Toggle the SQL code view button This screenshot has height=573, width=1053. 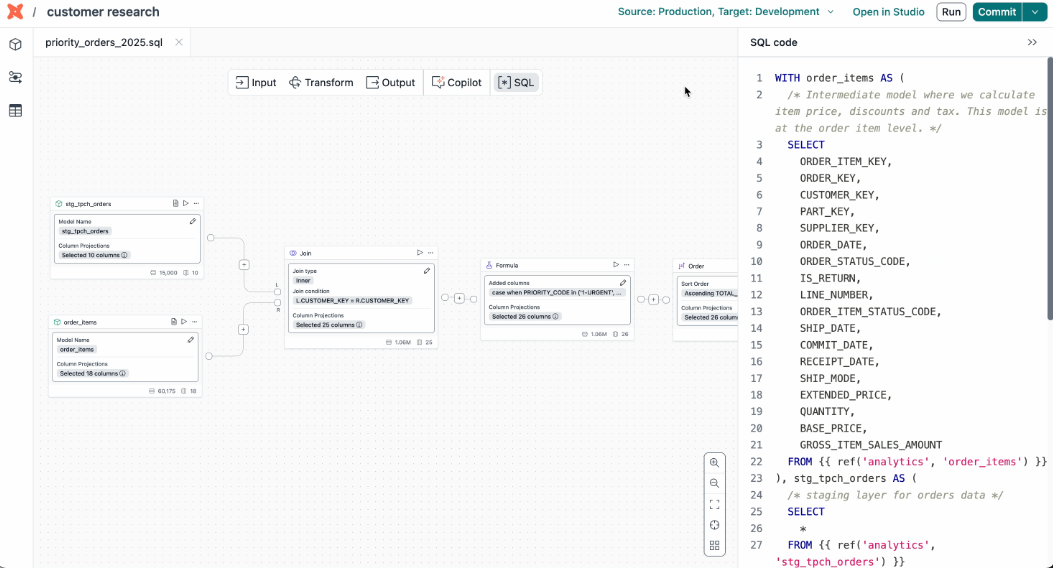(516, 83)
